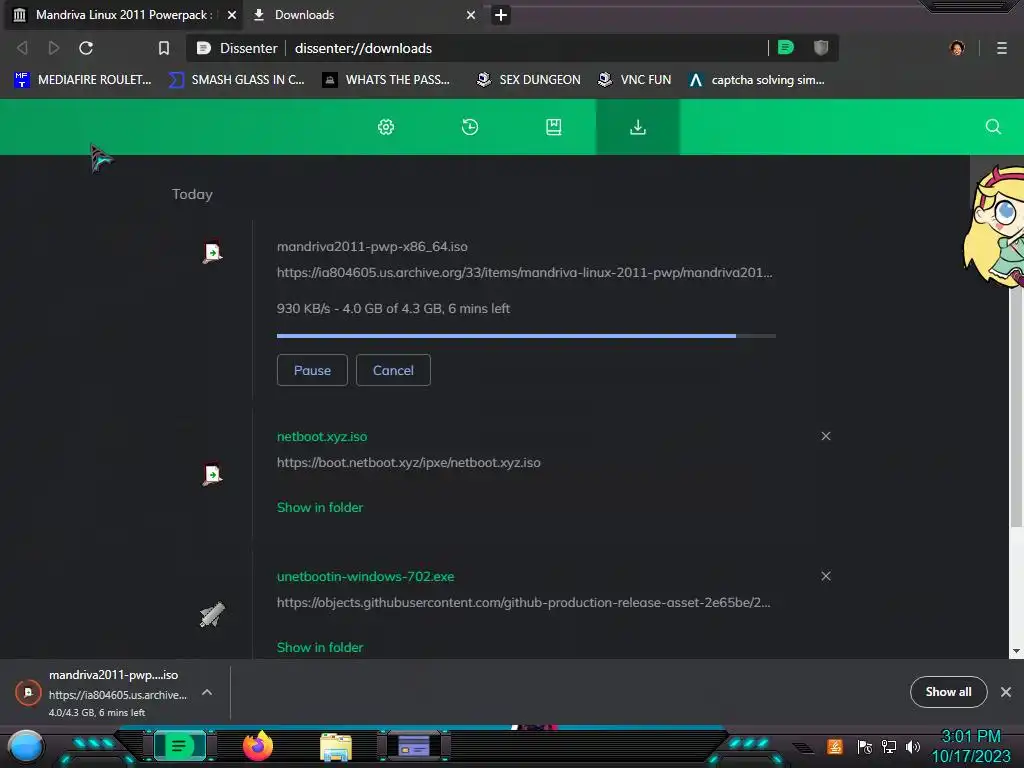Select the Downloads tab icon
Screen dimensions: 1024x768
coord(637,127)
